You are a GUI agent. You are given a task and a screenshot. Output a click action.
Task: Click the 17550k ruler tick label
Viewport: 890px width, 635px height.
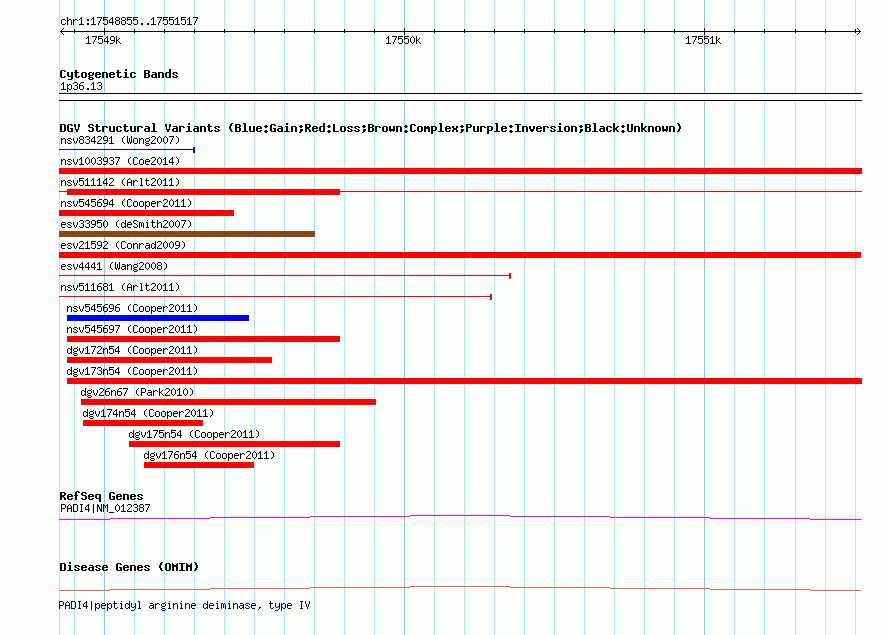[403, 40]
